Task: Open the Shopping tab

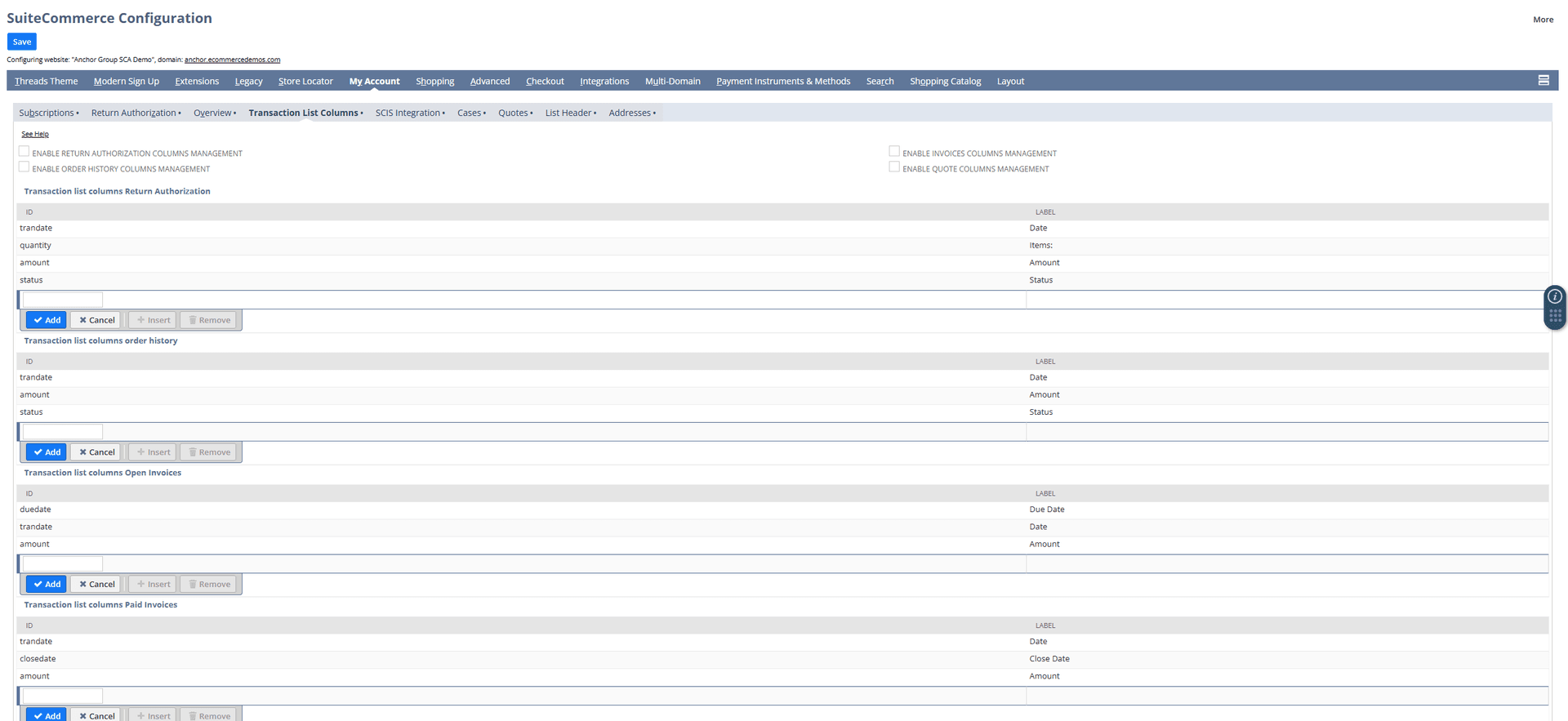Action: pyautogui.click(x=434, y=81)
